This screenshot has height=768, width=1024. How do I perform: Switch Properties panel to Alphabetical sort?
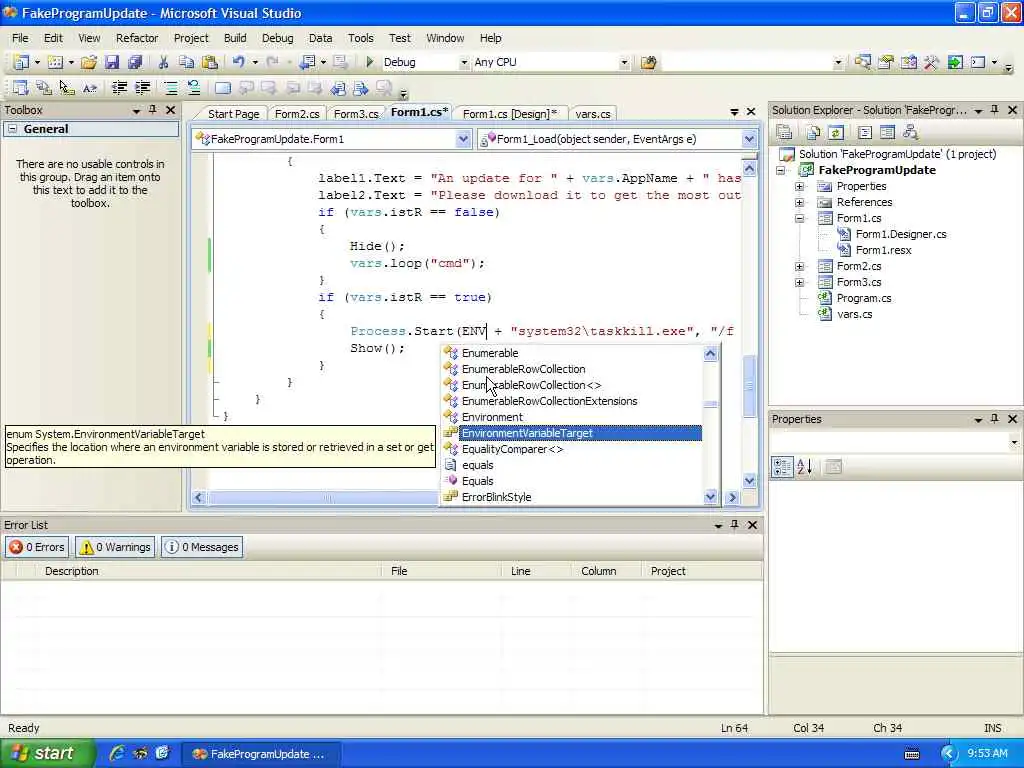(x=805, y=467)
